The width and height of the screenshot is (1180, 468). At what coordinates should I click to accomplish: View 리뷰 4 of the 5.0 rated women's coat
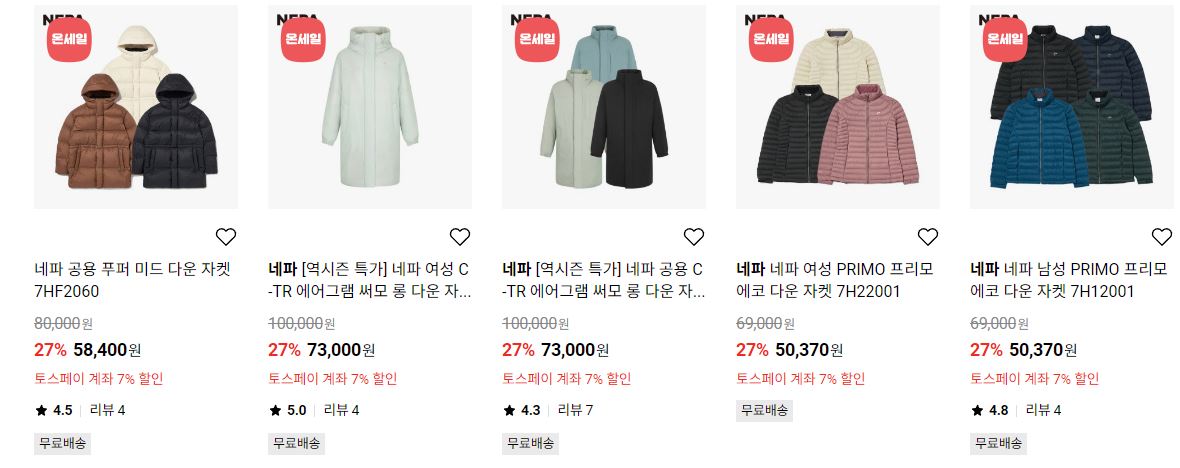pyautogui.click(x=342, y=410)
